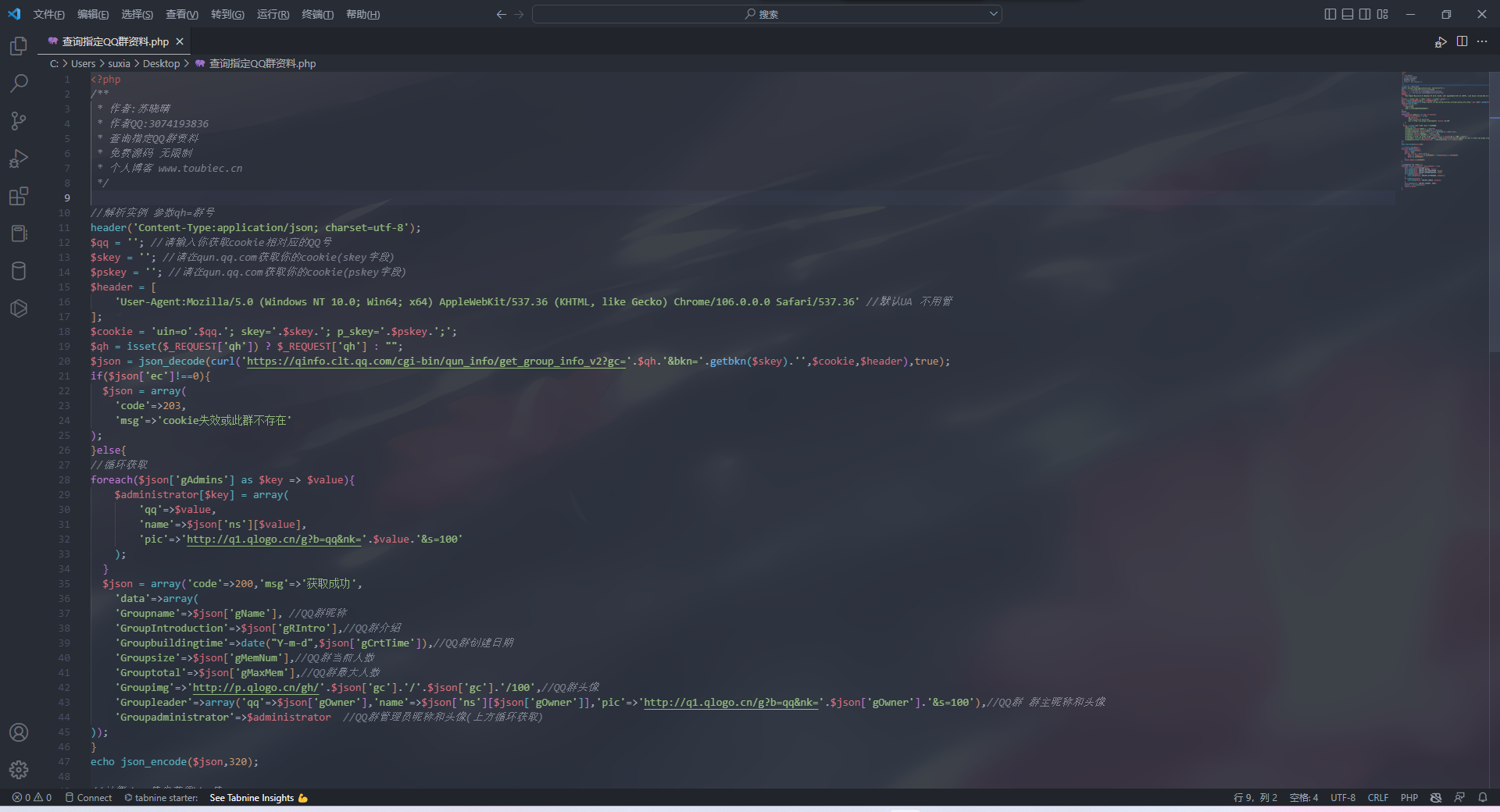Open the Run and Debug view
This screenshot has width=1500, height=812.
(19, 158)
